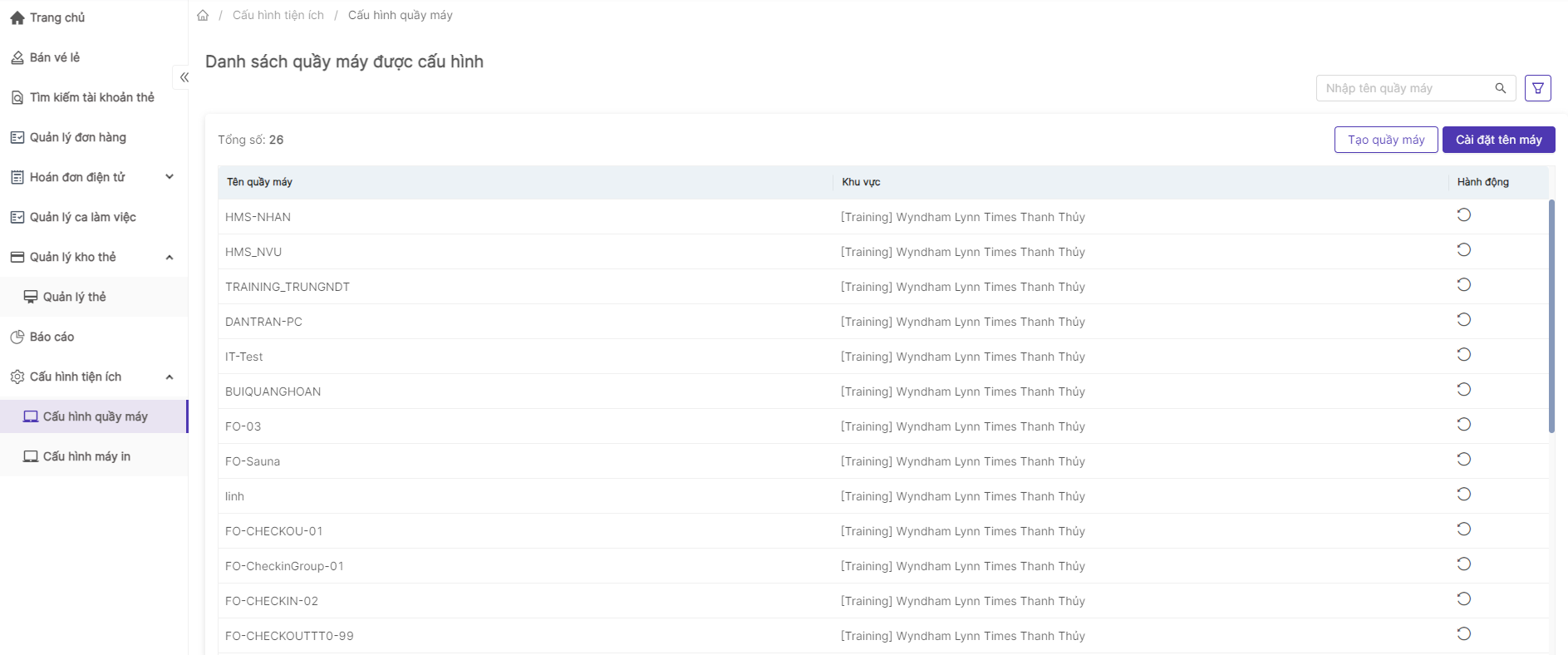Click the Cấu hình tiện ích gear icon

[17, 377]
